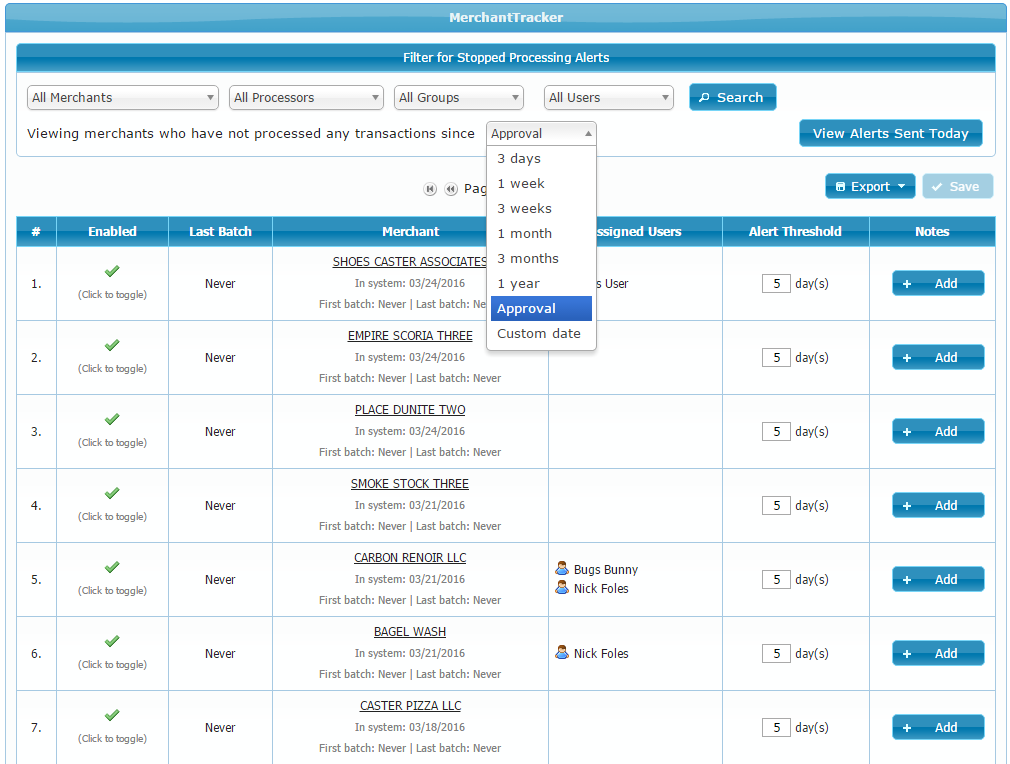Click user icon beside Nick Foles in row 6
Viewport: 1010px width, 764px height.
[562, 653]
